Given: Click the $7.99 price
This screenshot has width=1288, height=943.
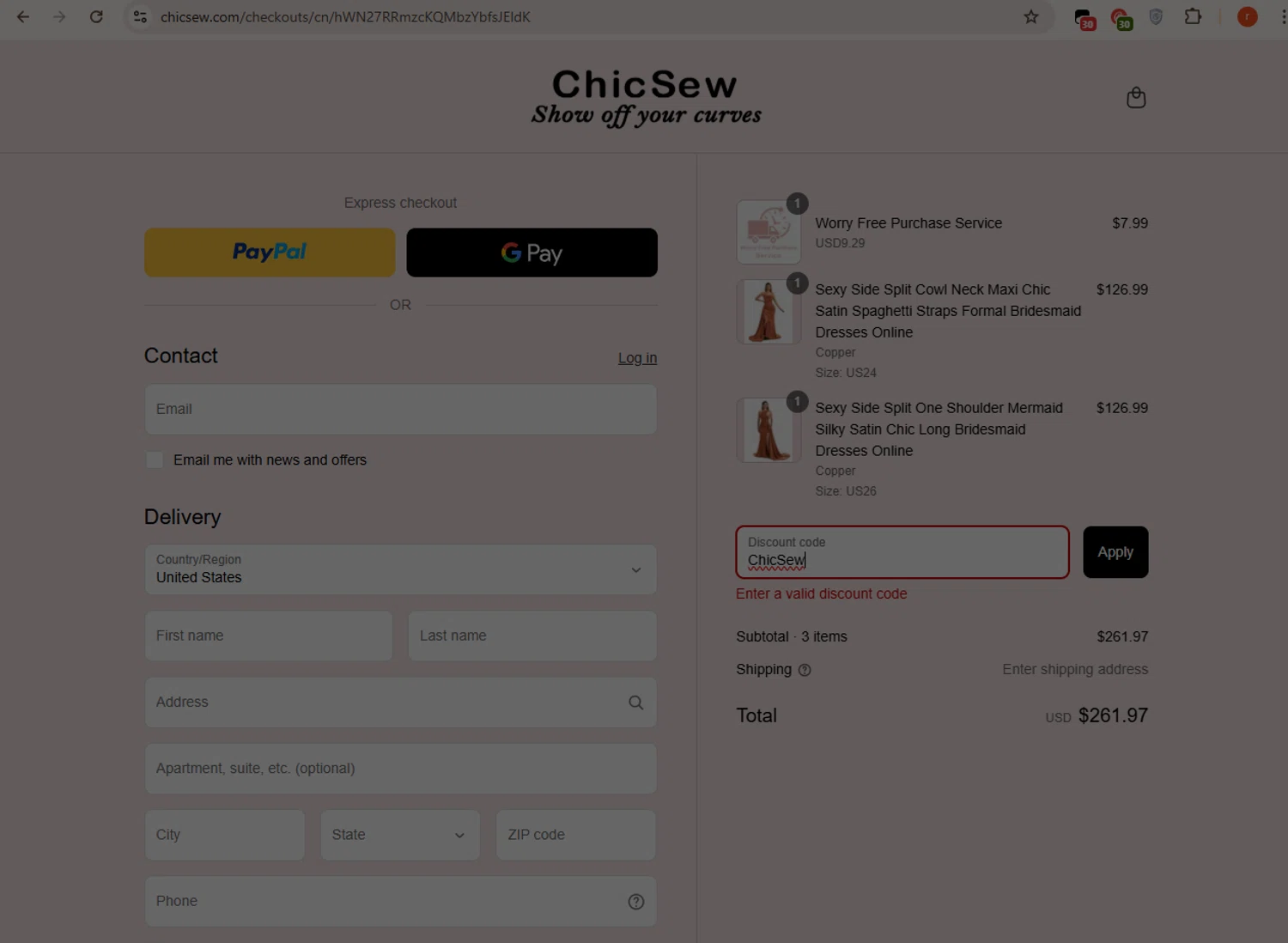Looking at the screenshot, I should (x=1130, y=223).
